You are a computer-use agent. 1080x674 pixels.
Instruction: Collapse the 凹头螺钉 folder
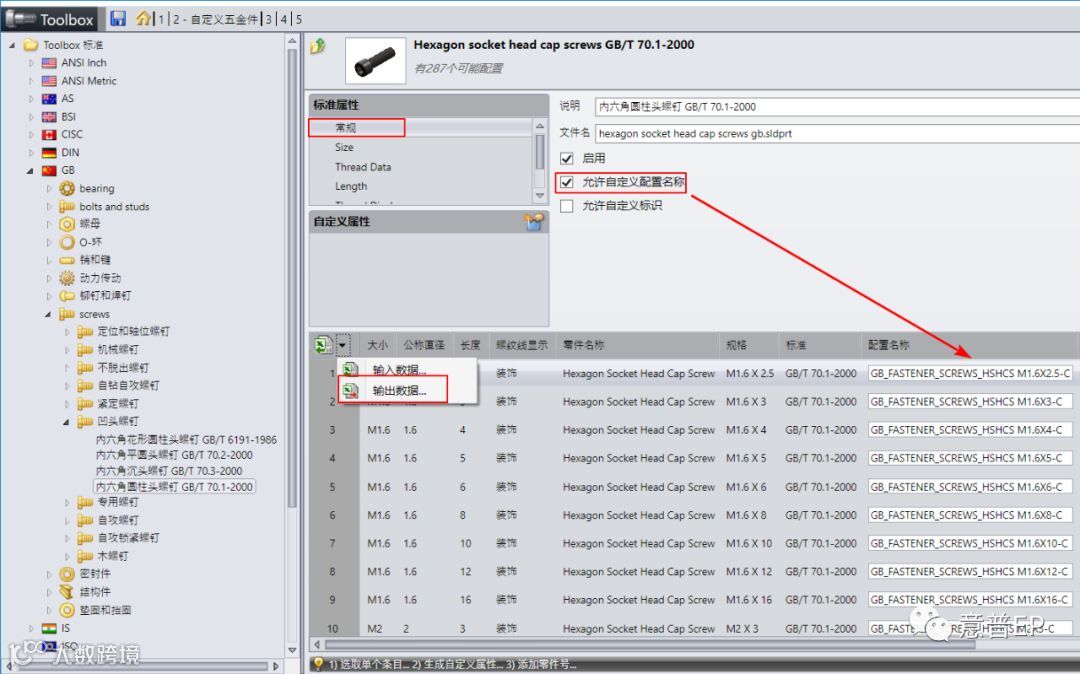click(x=66, y=421)
